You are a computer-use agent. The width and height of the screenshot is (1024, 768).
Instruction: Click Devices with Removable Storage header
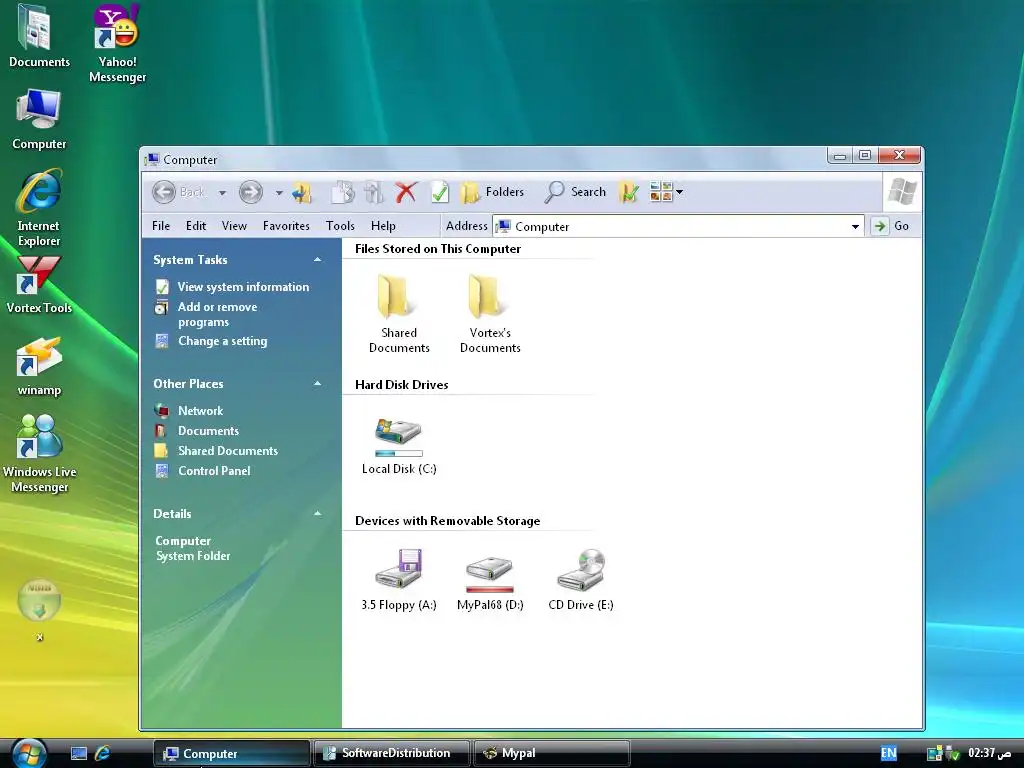pos(447,520)
